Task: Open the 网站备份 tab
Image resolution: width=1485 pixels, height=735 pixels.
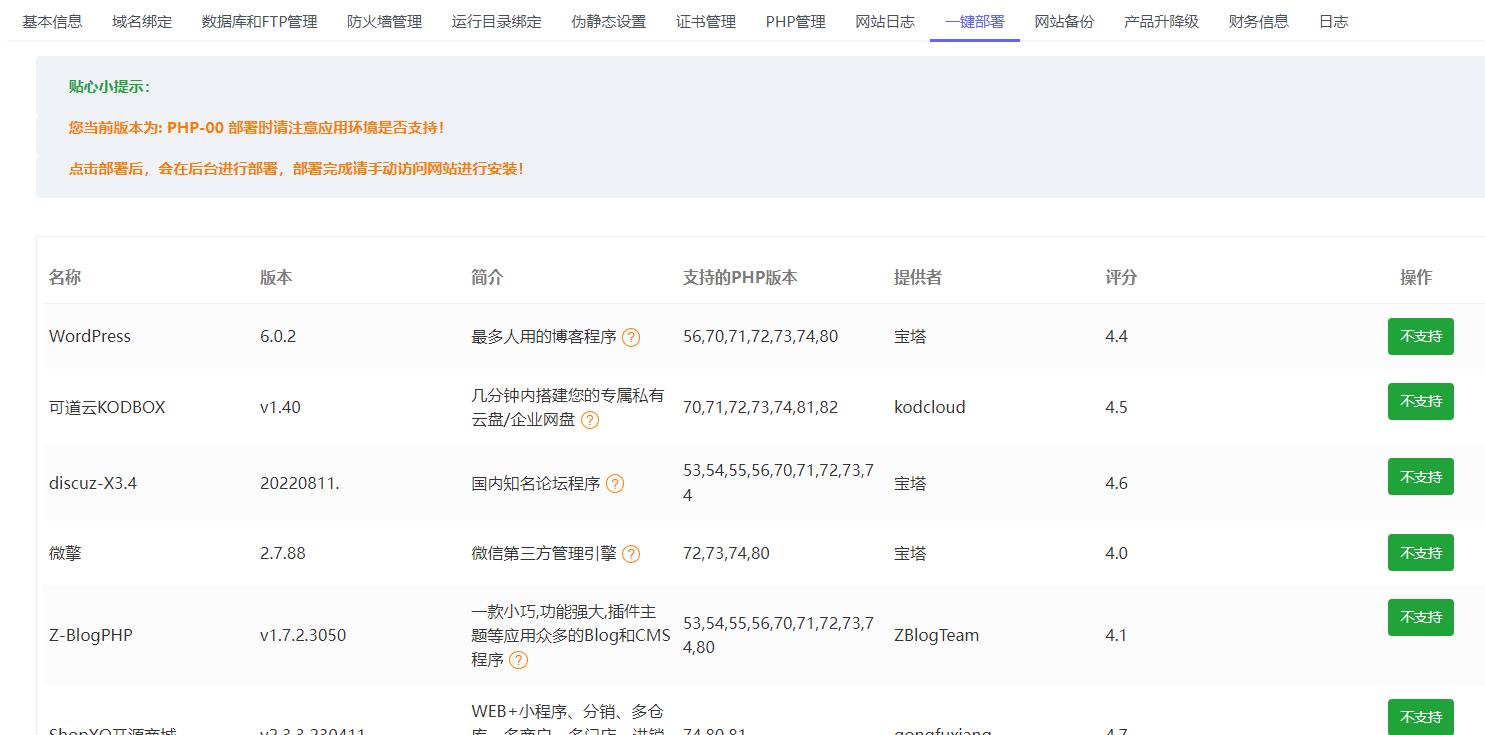Action: click(x=1064, y=21)
